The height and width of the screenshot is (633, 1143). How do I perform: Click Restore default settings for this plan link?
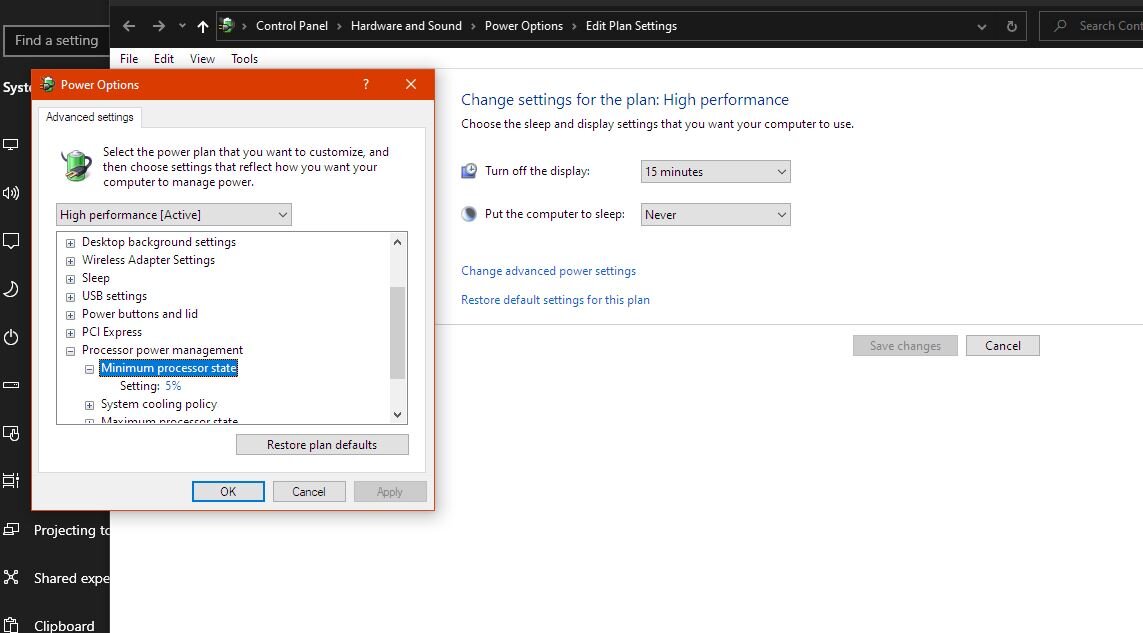[x=555, y=300]
